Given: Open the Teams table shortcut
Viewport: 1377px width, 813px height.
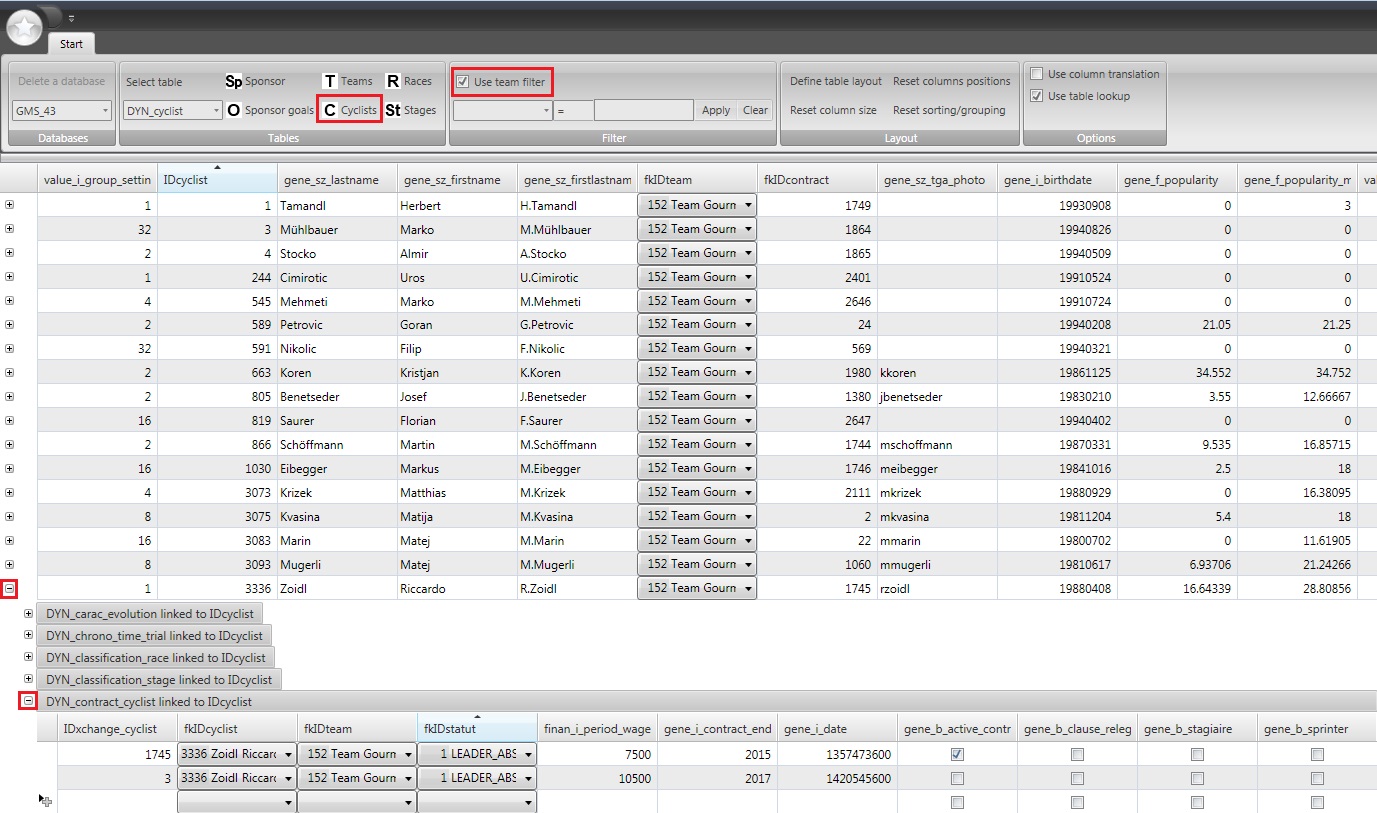Looking at the screenshot, I should point(347,81).
